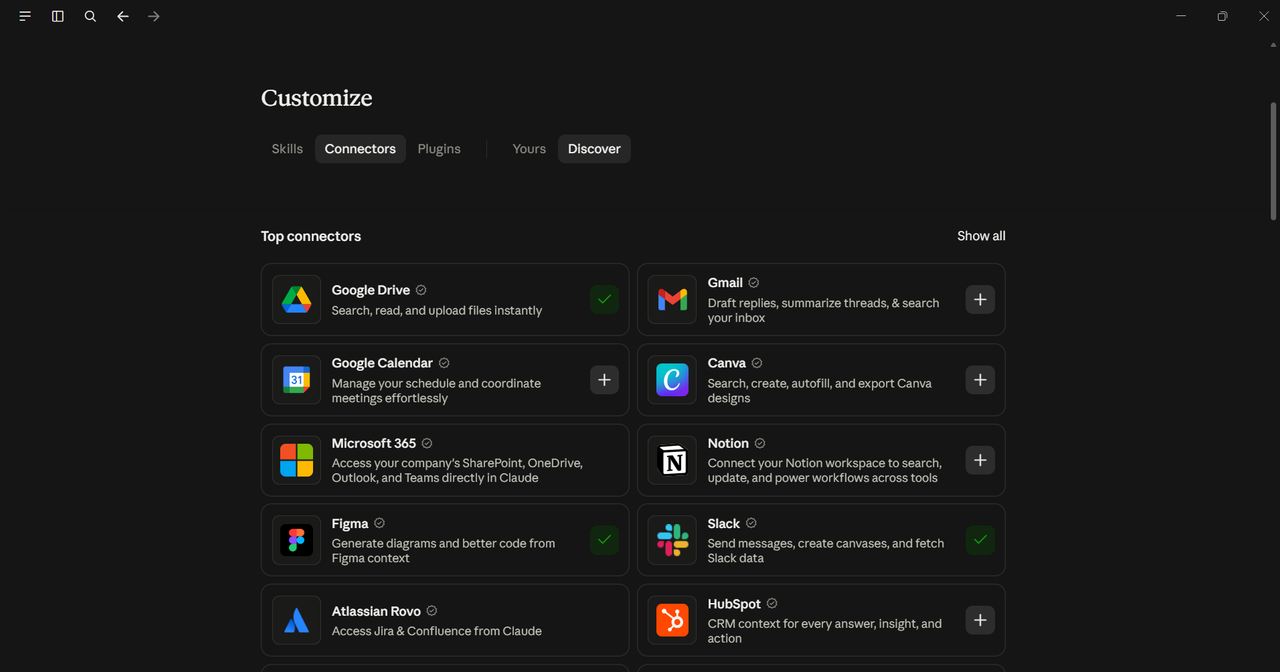The image size is (1280, 672).
Task: Click the vertical scrollbar thumb
Action: pyautogui.click(x=1273, y=160)
